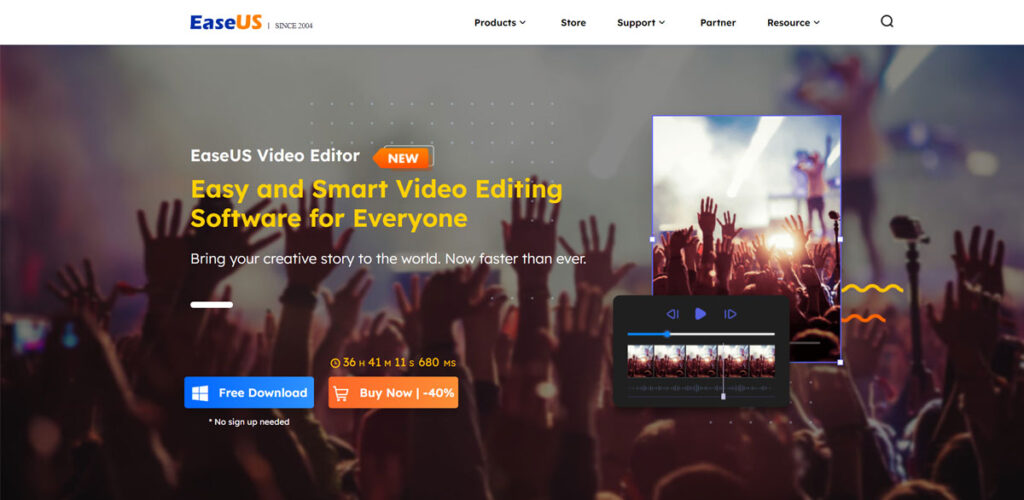Click the Buy Now -40% button
The width and height of the screenshot is (1024, 500).
393,392
